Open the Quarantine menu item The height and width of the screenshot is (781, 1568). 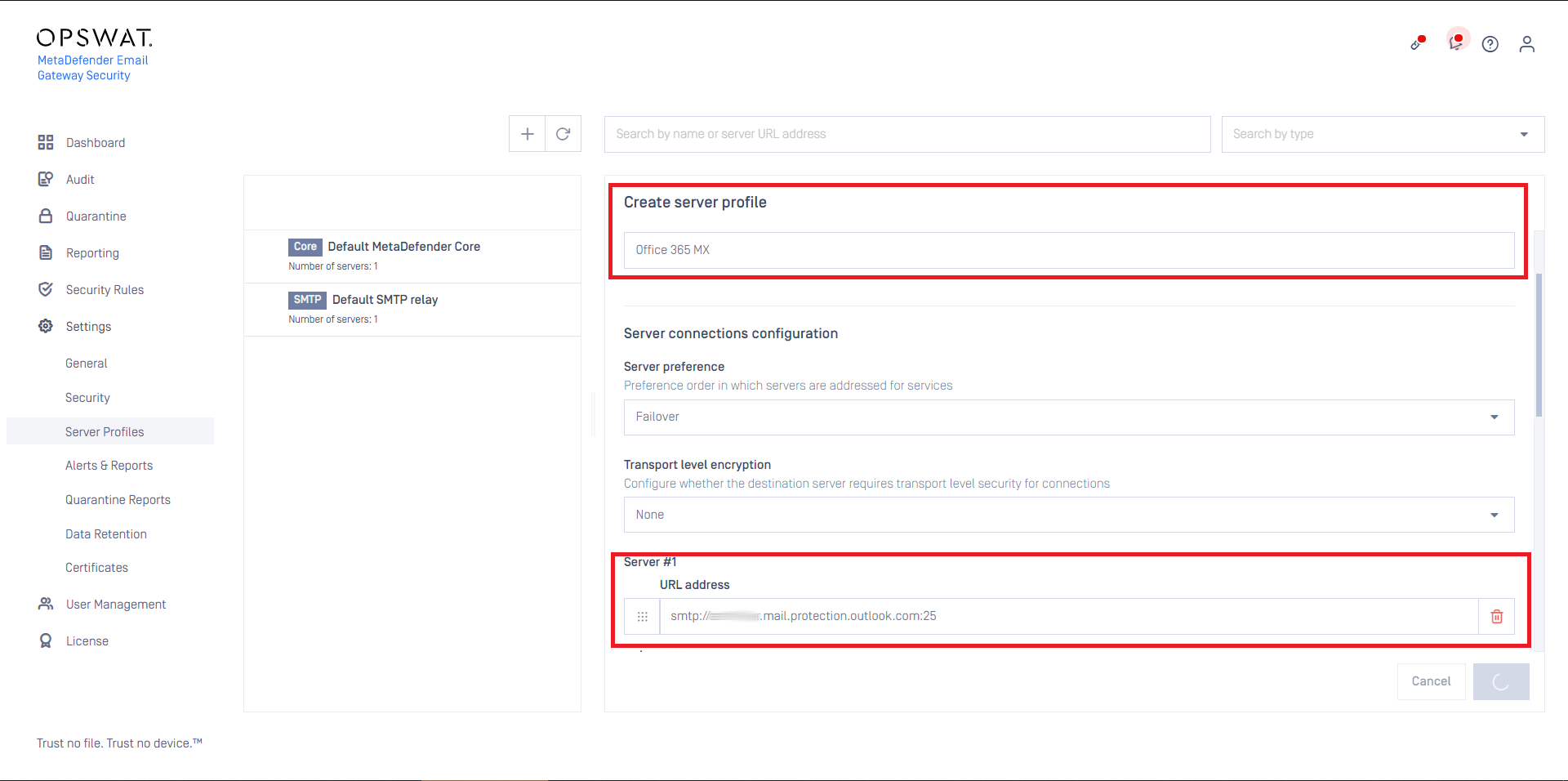pos(96,216)
